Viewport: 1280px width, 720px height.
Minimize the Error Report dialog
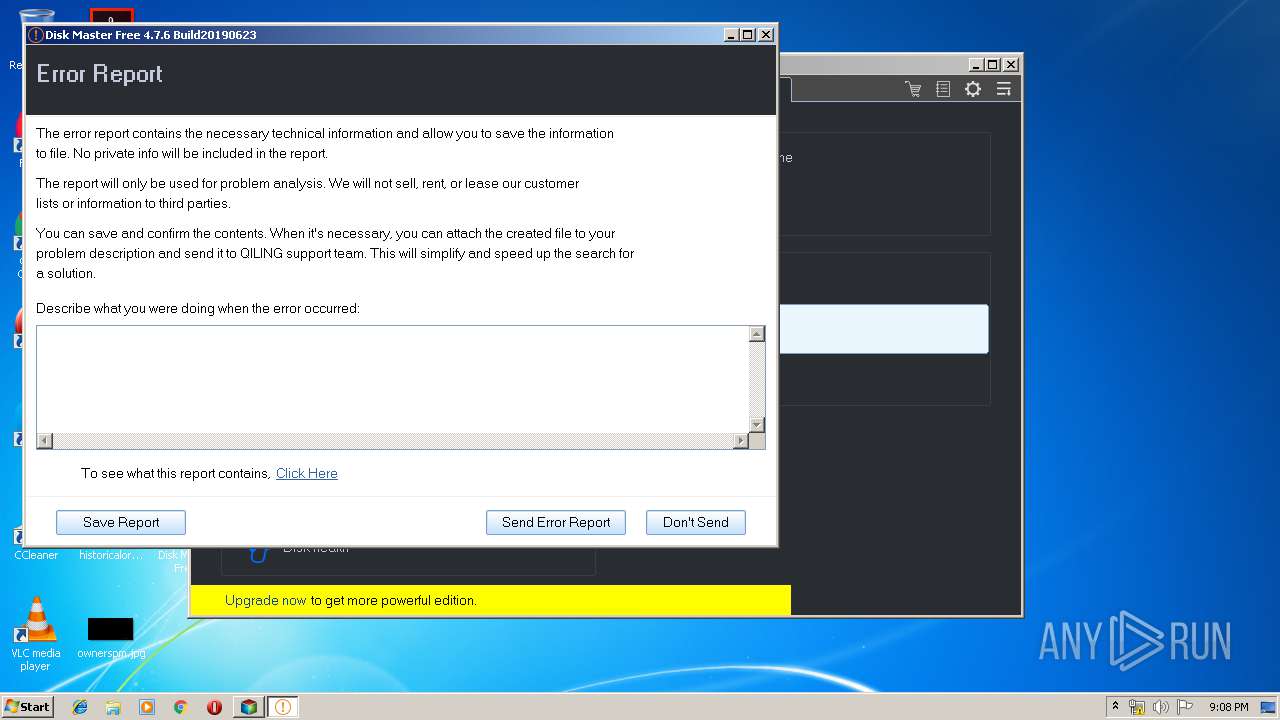point(731,34)
